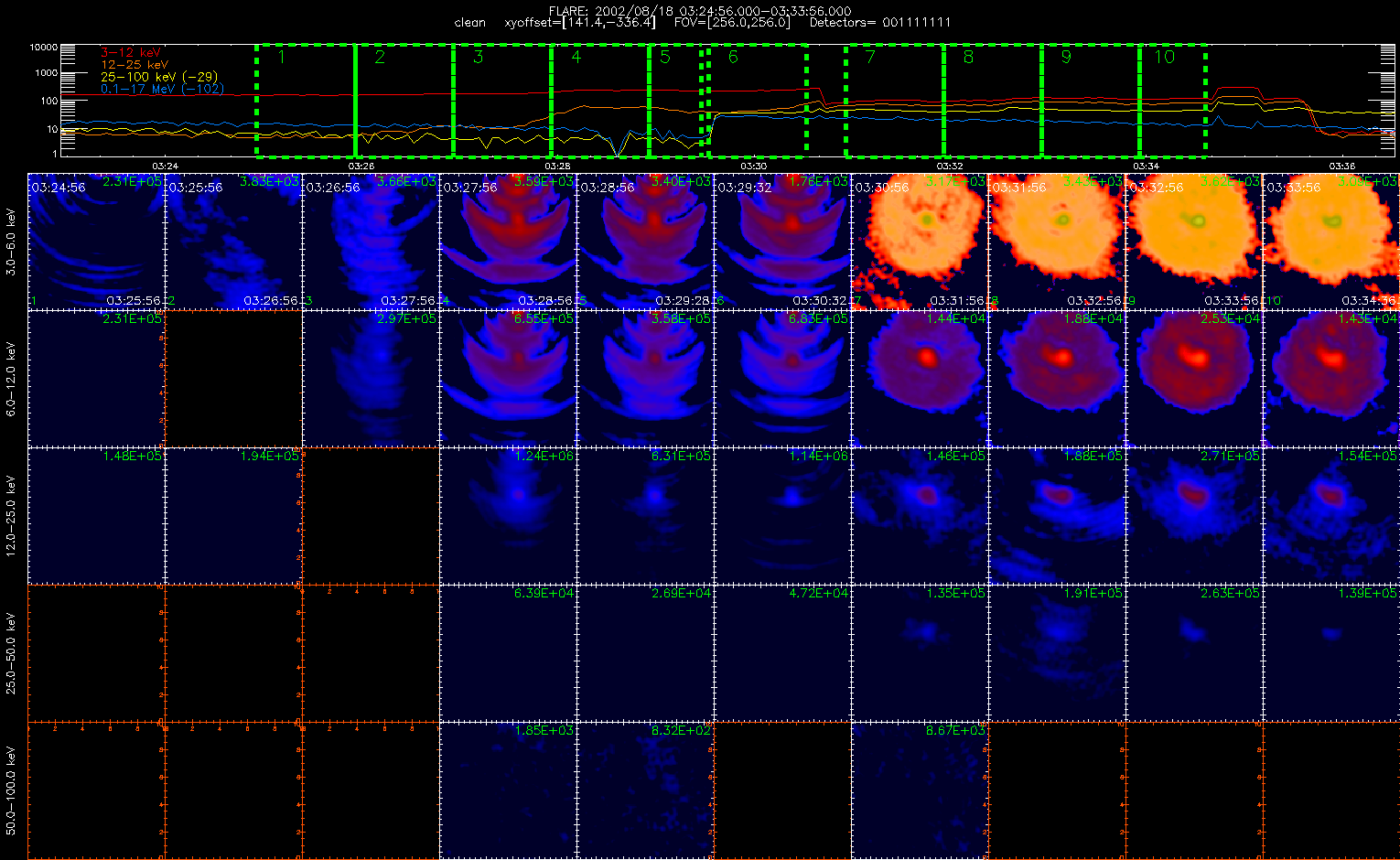Select interval 1 marker in the light curve

282,57
